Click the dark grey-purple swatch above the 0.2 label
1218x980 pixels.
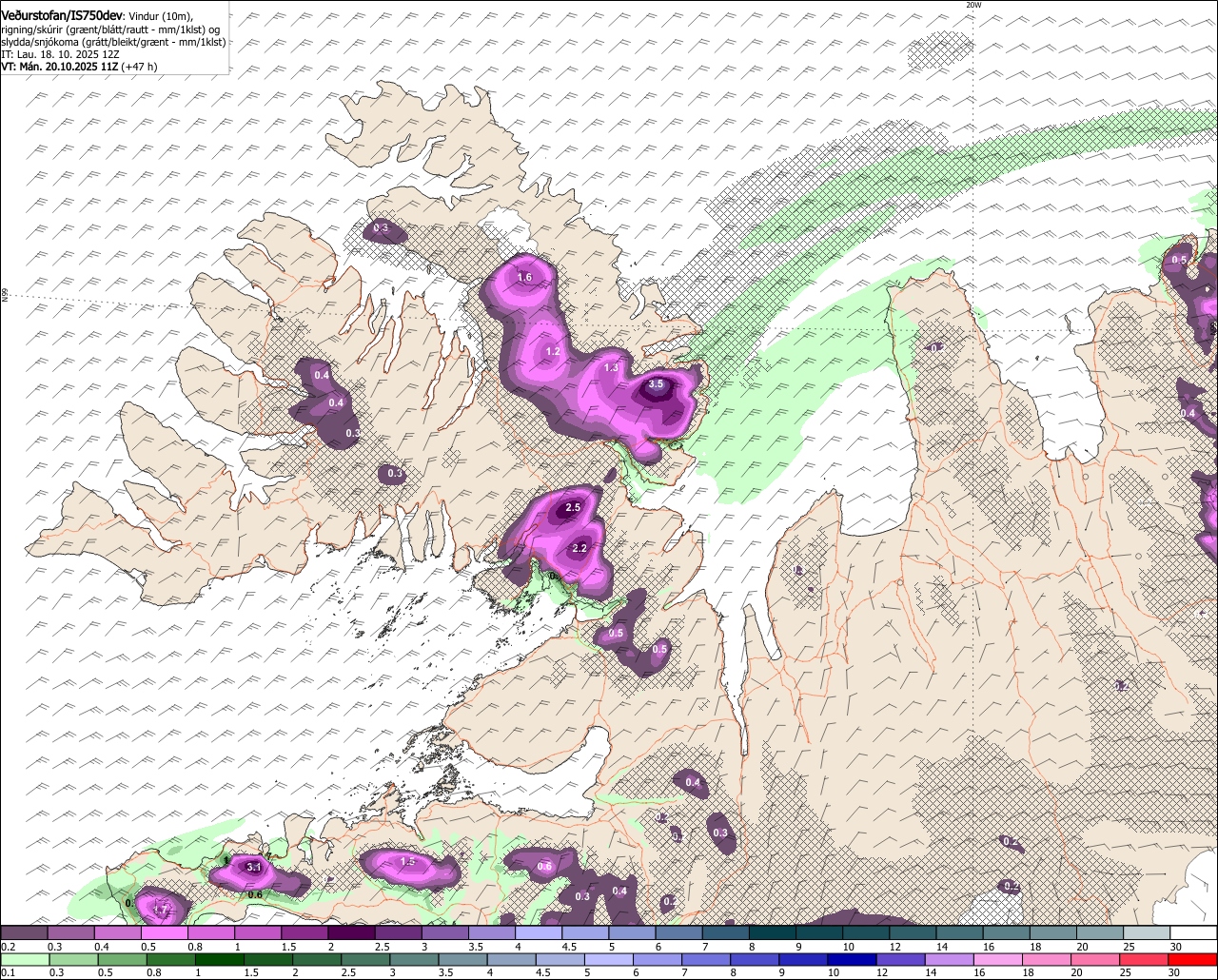point(24,932)
